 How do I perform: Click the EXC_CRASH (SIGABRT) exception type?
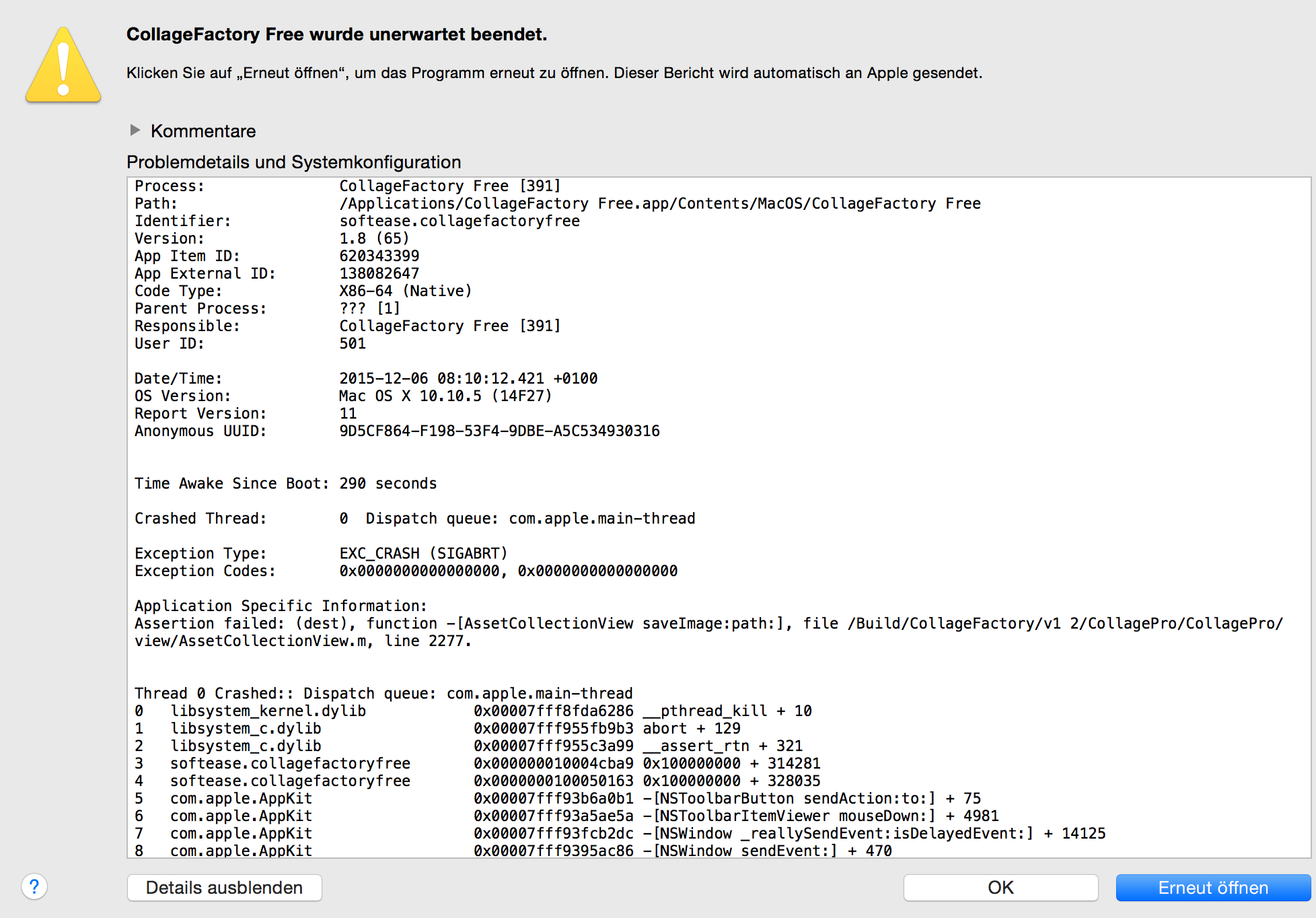tap(423, 553)
